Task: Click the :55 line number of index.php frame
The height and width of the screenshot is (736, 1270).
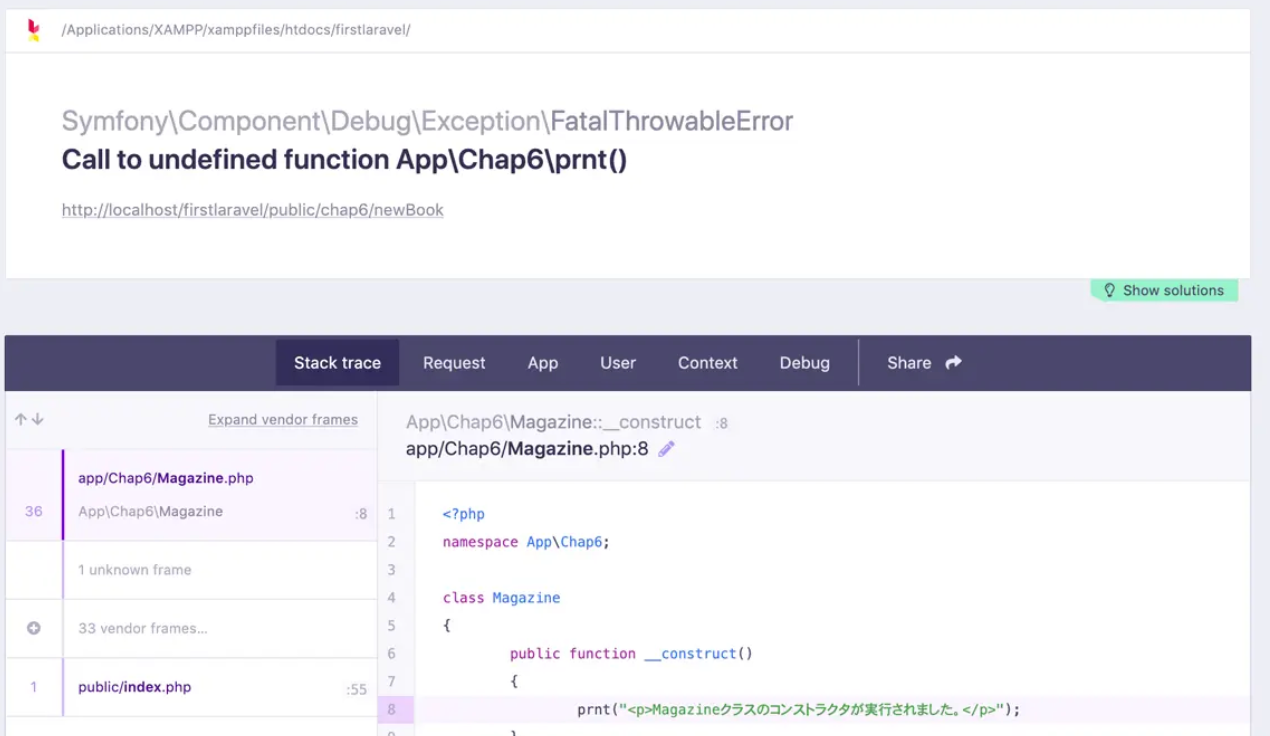Action: coord(357,689)
